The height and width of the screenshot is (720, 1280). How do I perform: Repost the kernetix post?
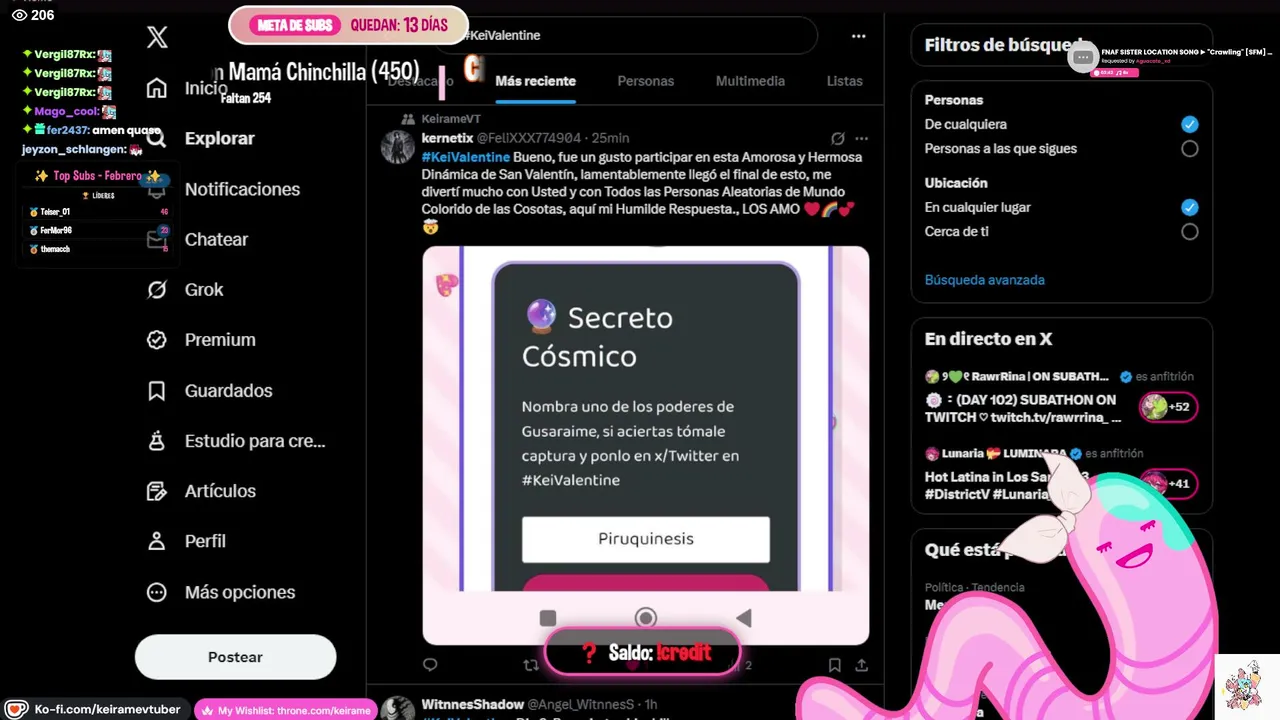(531, 665)
